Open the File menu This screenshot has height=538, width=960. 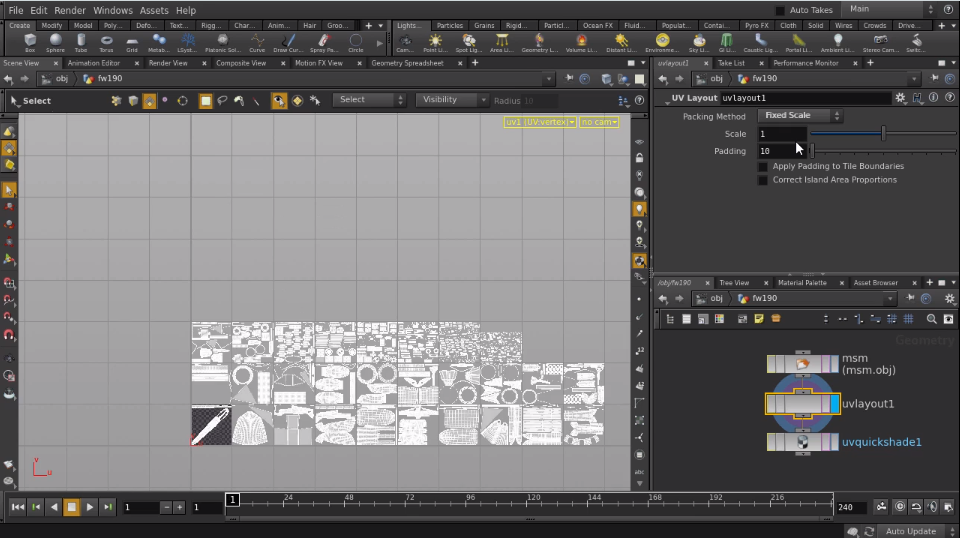[15, 10]
